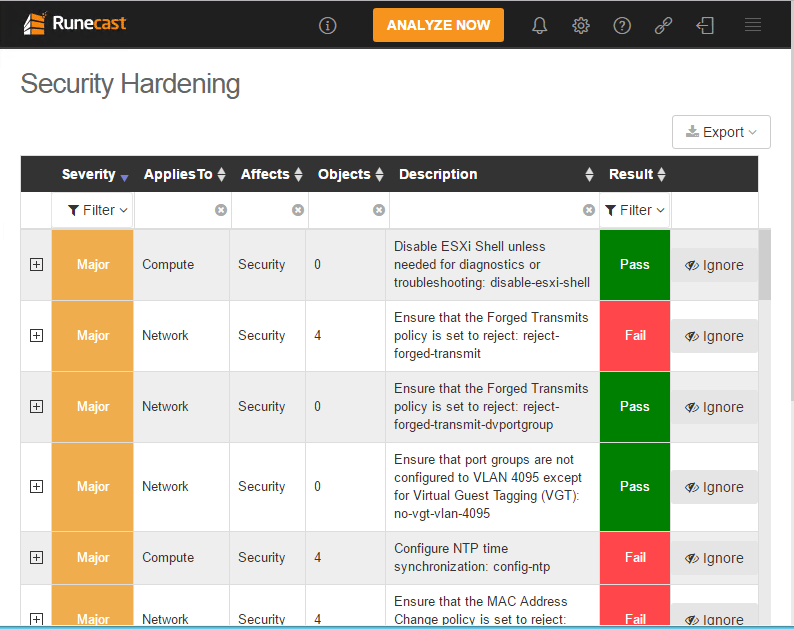
Task: Ignore the disable-esxi-shell rule
Action: pos(714,265)
